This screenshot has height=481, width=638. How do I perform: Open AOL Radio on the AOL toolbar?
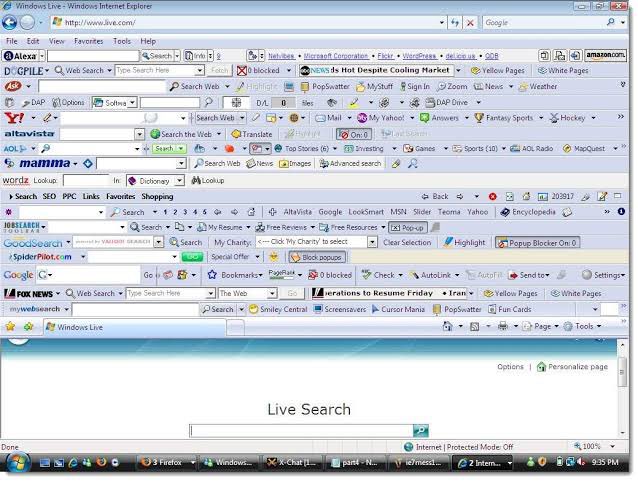point(532,149)
